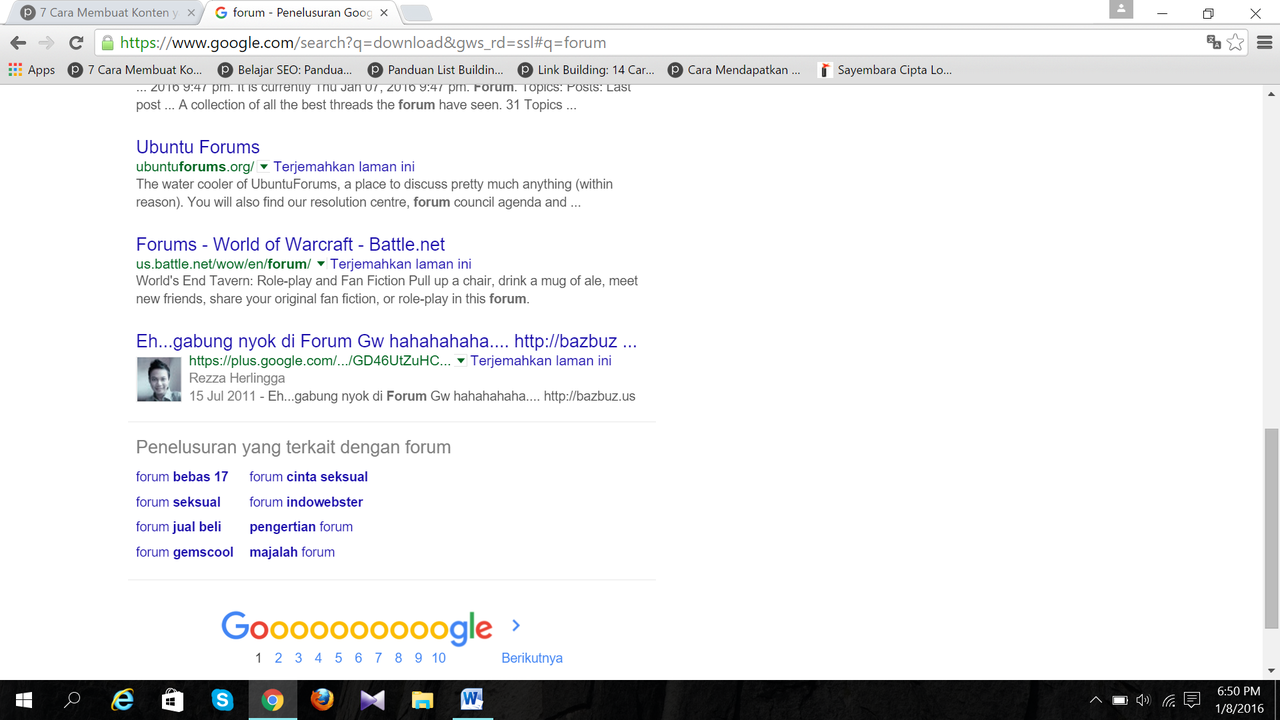Open 'Forums - World of Warcraft - Battle.net' result
The width and height of the screenshot is (1280, 720).
click(x=290, y=244)
